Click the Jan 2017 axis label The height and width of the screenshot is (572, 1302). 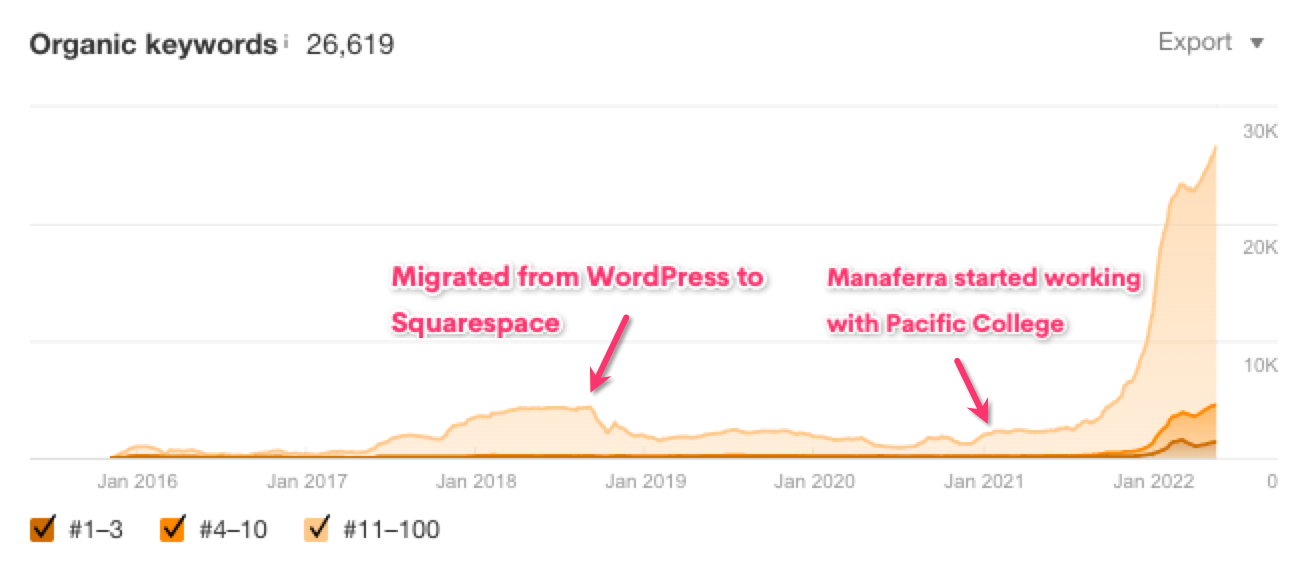coord(307,481)
